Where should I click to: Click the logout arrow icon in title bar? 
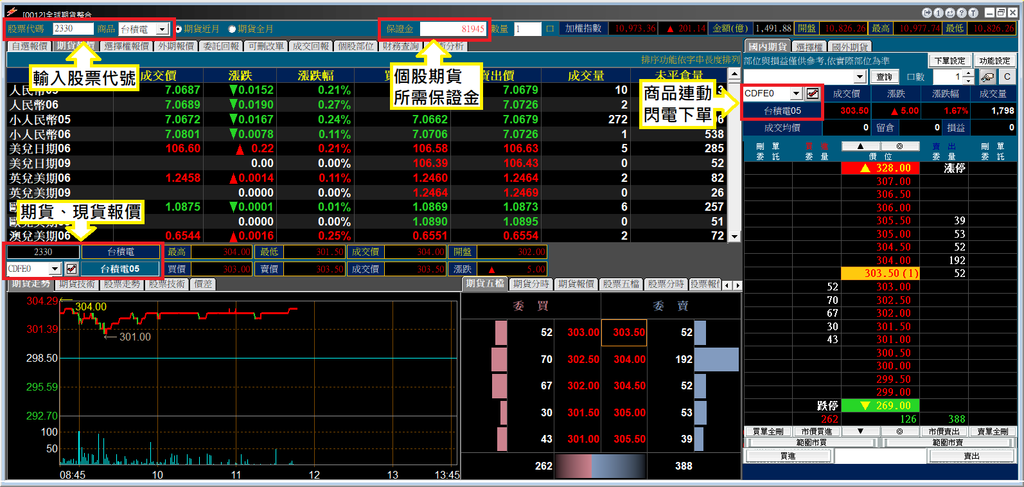point(928,12)
